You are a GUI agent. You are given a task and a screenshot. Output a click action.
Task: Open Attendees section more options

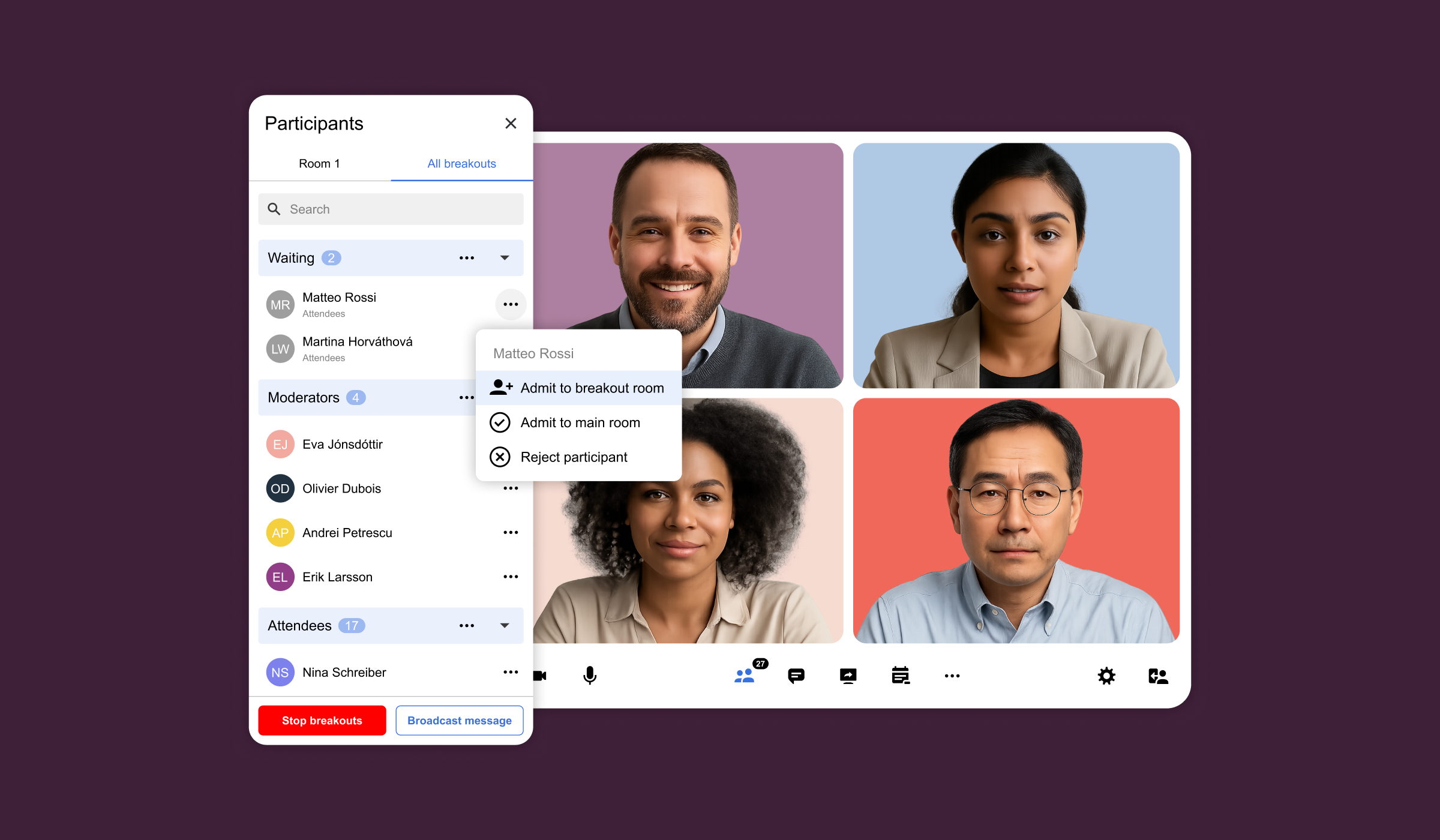(467, 626)
